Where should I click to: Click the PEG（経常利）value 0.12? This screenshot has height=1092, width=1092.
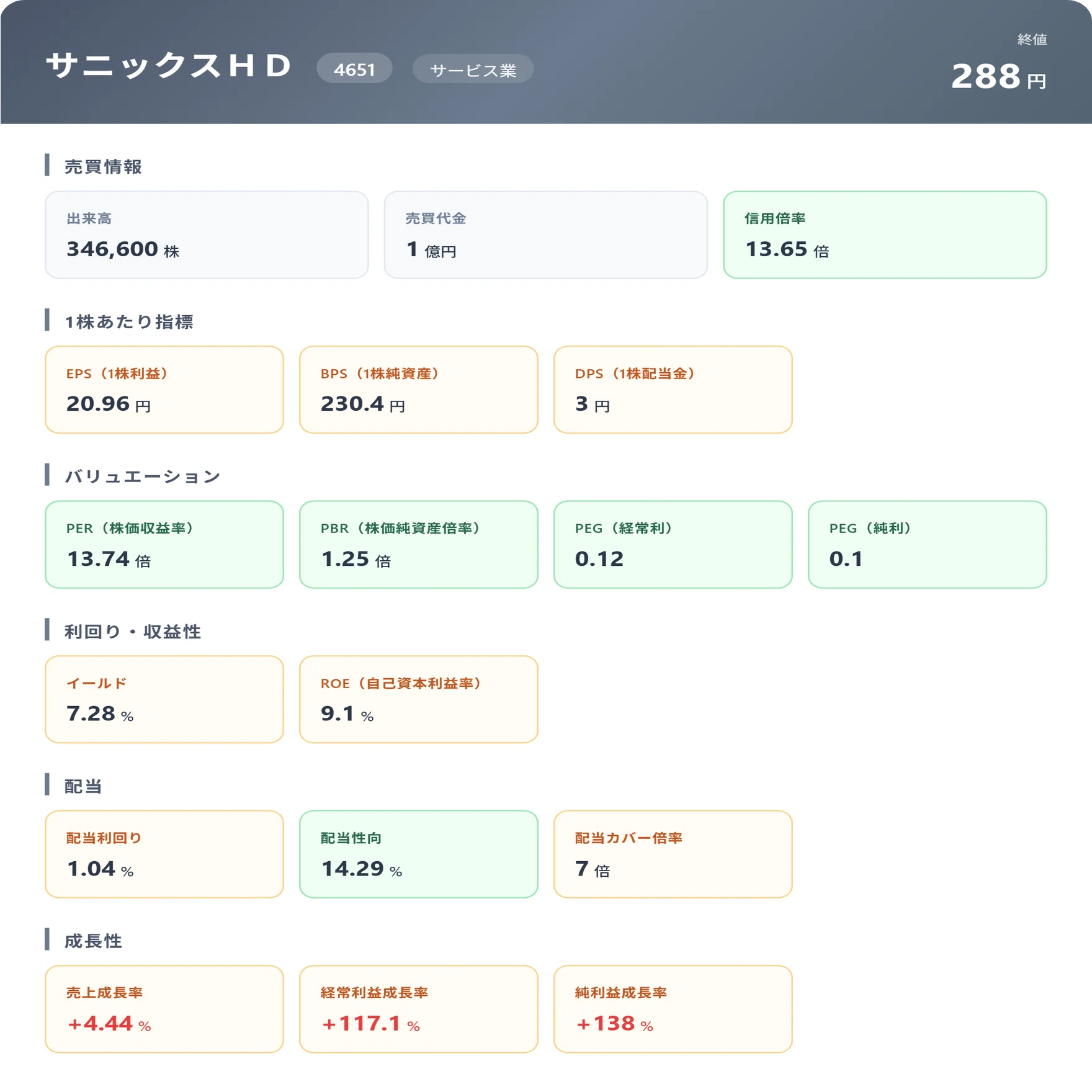pos(599,559)
